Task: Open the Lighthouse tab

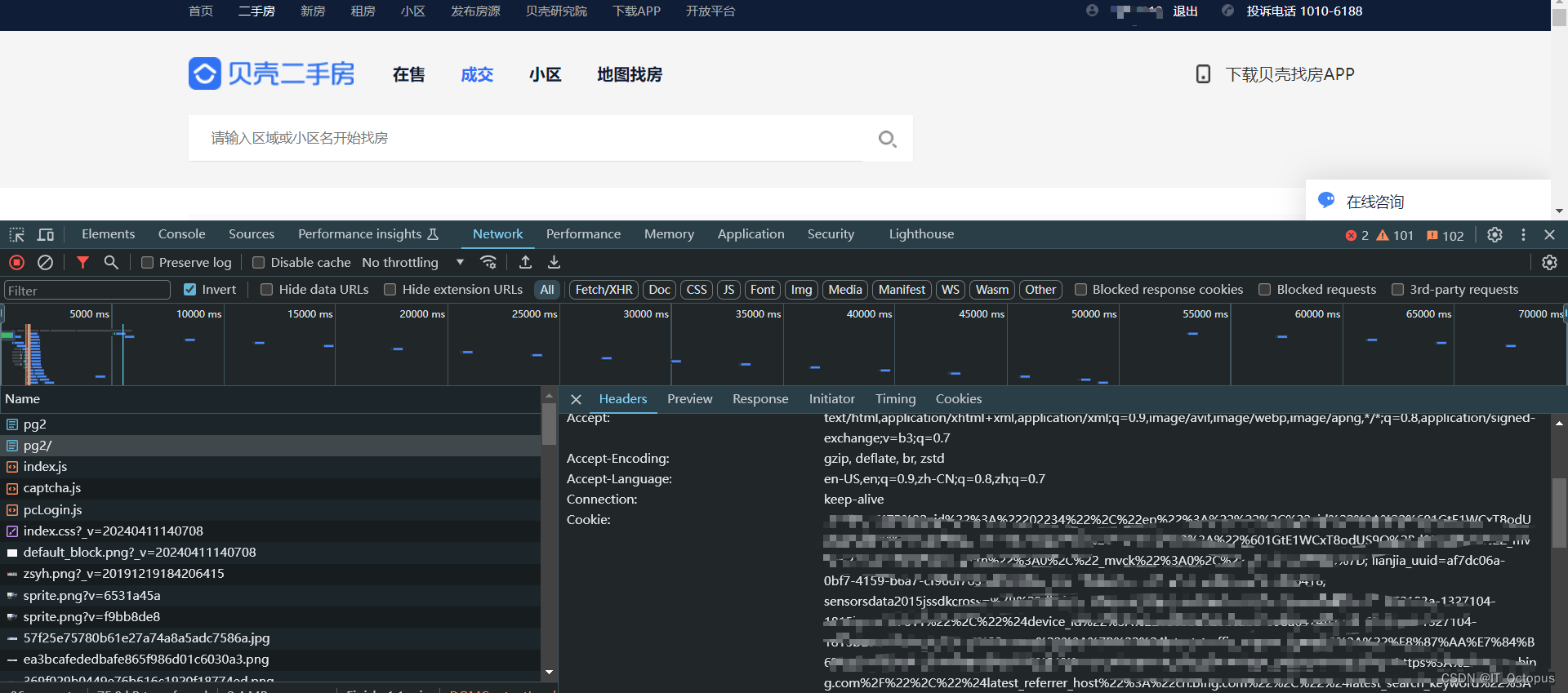Action: (x=921, y=234)
